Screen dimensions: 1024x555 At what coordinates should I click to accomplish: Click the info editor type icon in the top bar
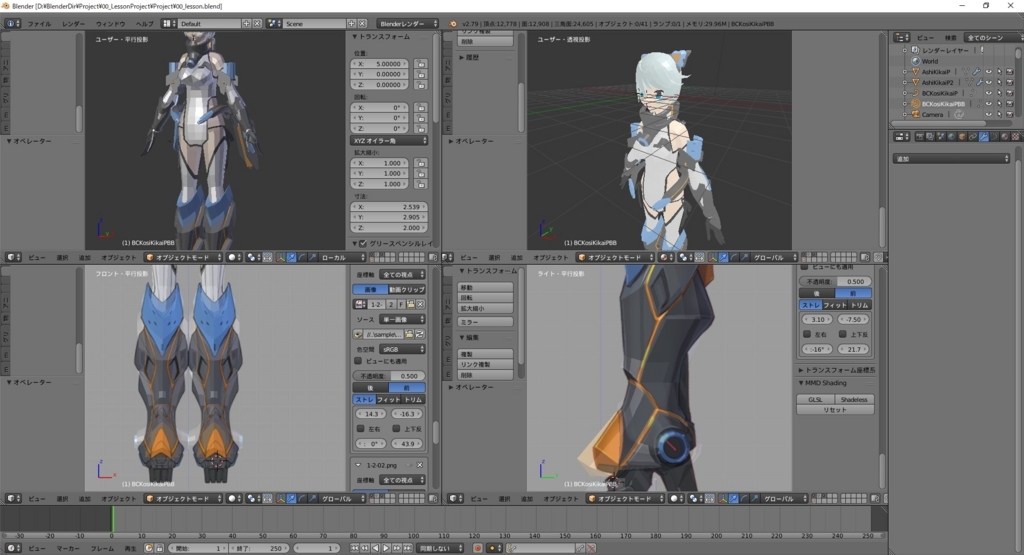(x=12, y=24)
